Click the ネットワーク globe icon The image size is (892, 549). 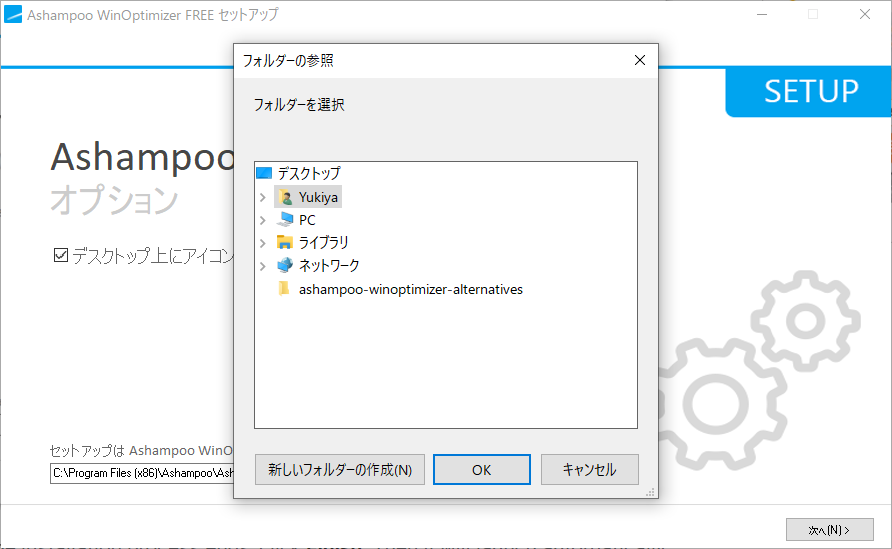click(285, 265)
